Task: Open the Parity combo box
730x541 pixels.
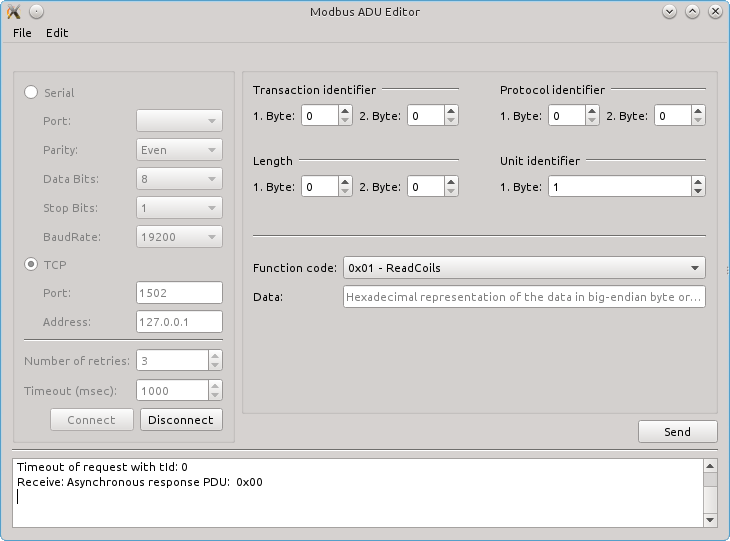Action: 179,150
